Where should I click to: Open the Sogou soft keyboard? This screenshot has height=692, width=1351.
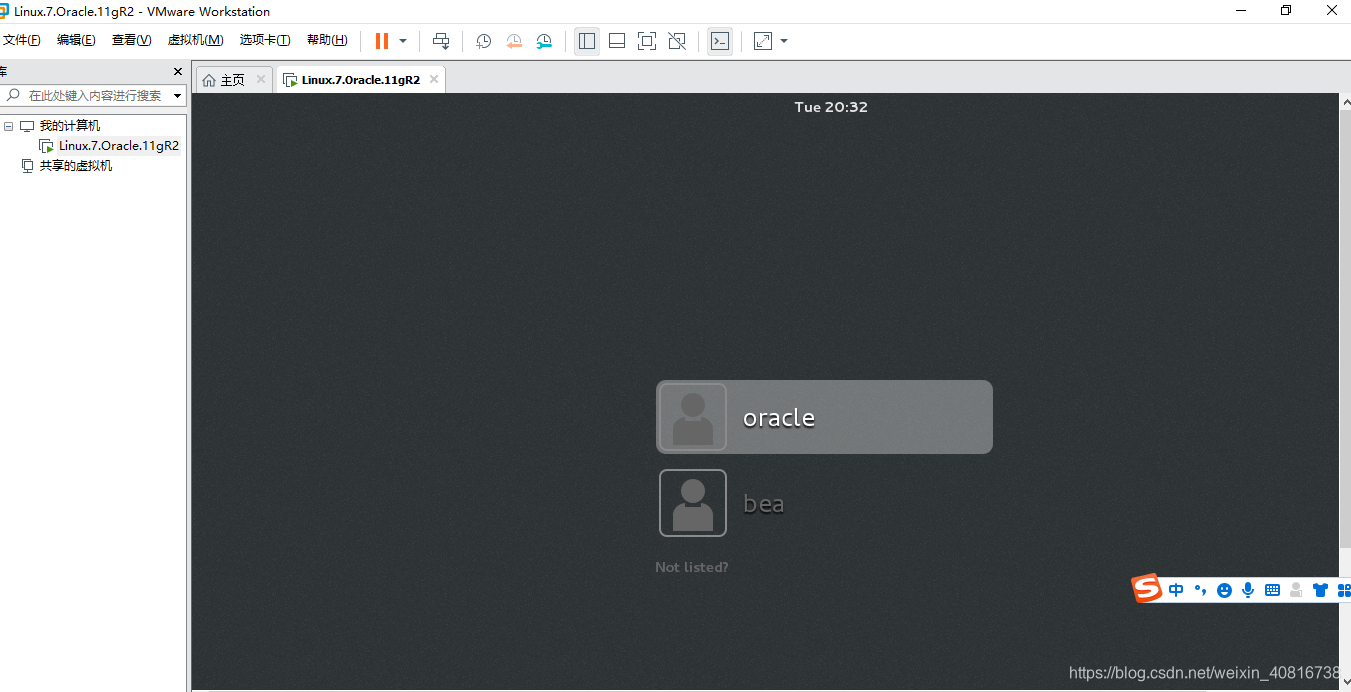[x=1272, y=590]
